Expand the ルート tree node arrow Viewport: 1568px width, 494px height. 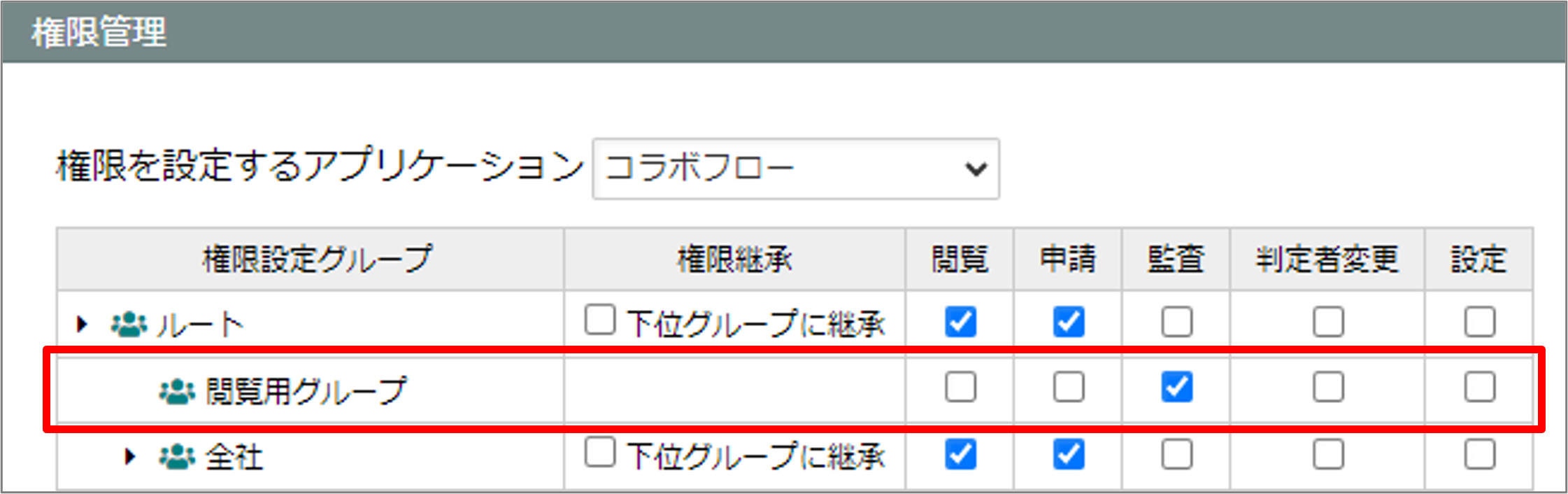[83, 324]
